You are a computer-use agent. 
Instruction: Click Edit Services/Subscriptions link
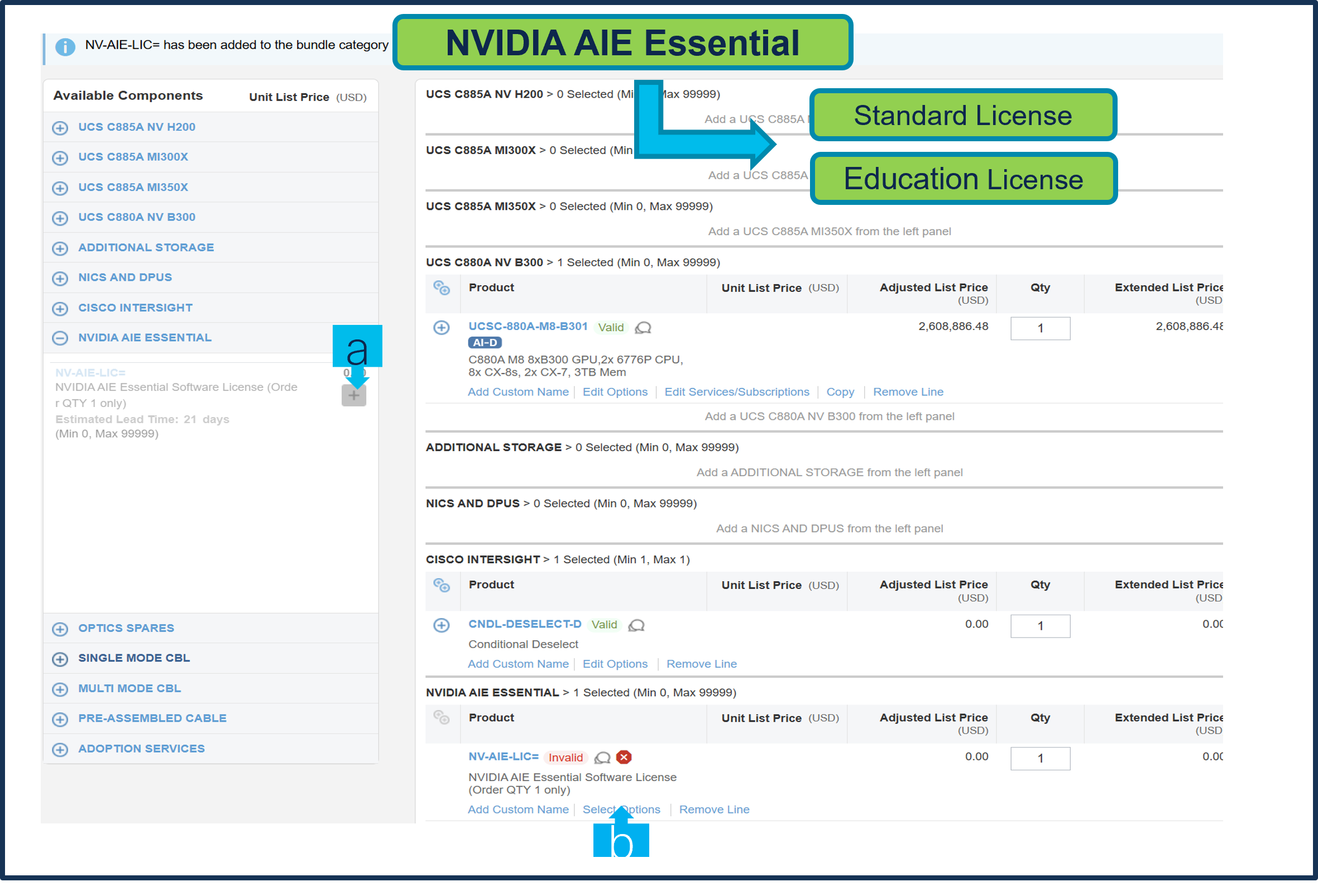pos(736,392)
